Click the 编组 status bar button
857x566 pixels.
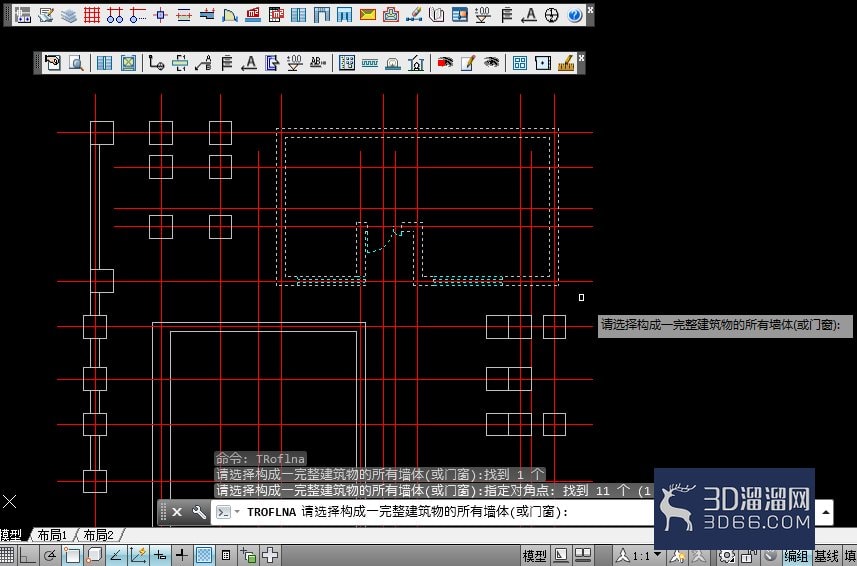796,556
